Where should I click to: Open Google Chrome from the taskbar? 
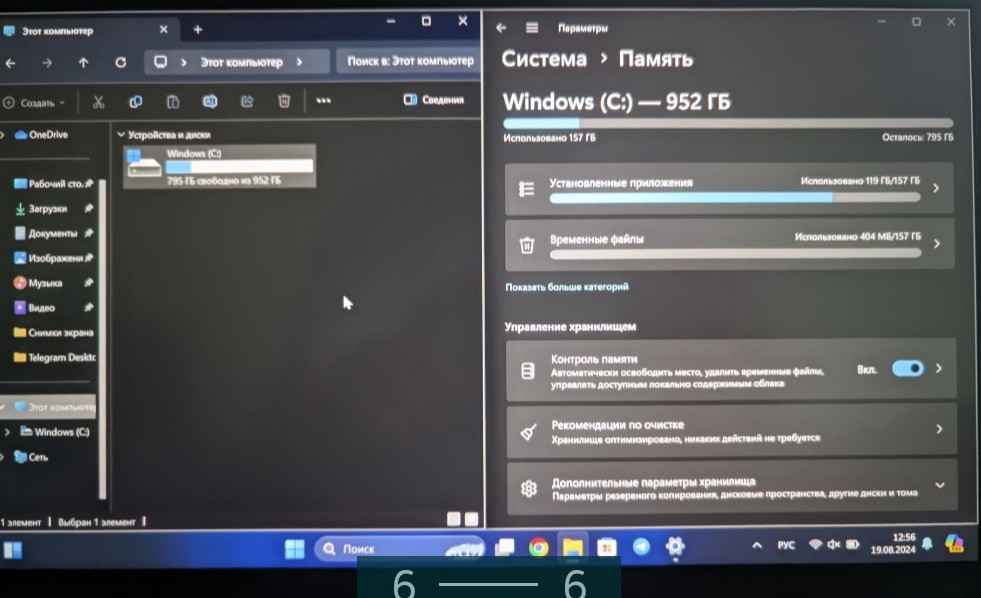538,547
